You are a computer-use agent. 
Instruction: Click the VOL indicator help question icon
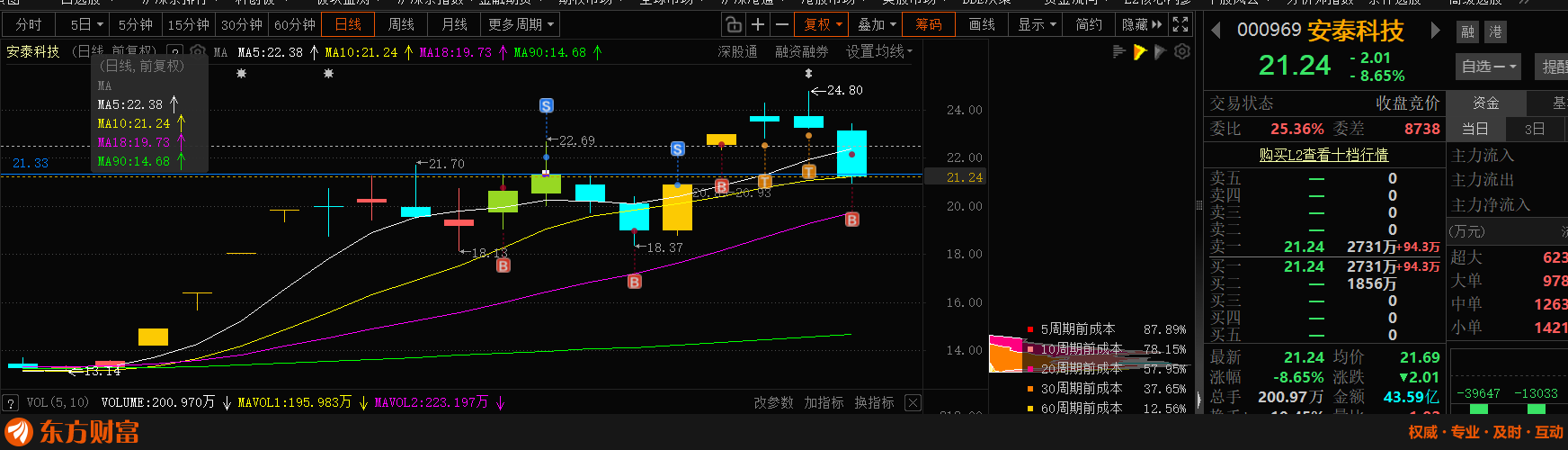point(11,403)
